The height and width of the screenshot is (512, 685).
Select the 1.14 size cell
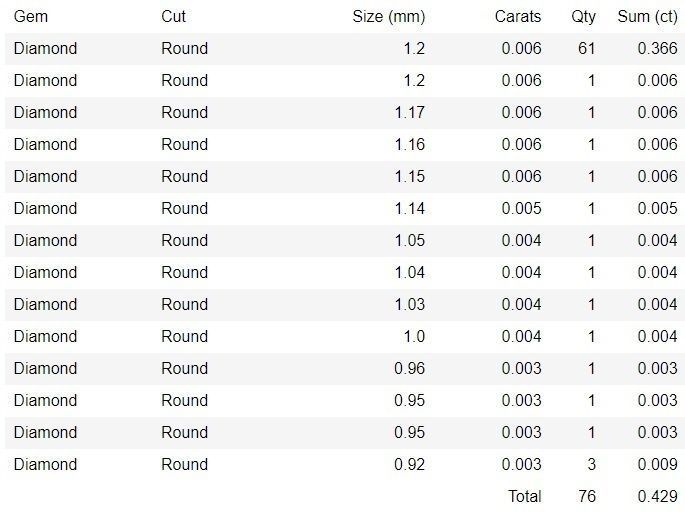pyautogui.click(x=409, y=208)
